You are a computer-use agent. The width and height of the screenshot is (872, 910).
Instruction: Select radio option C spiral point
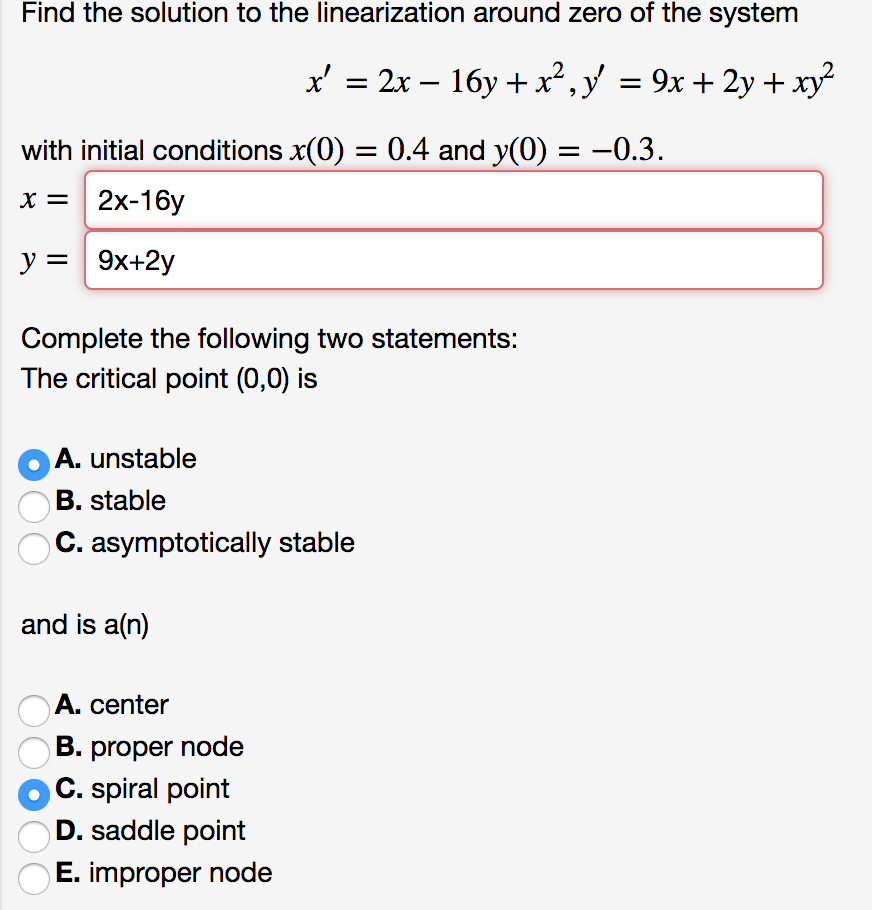click(x=33, y=794)
